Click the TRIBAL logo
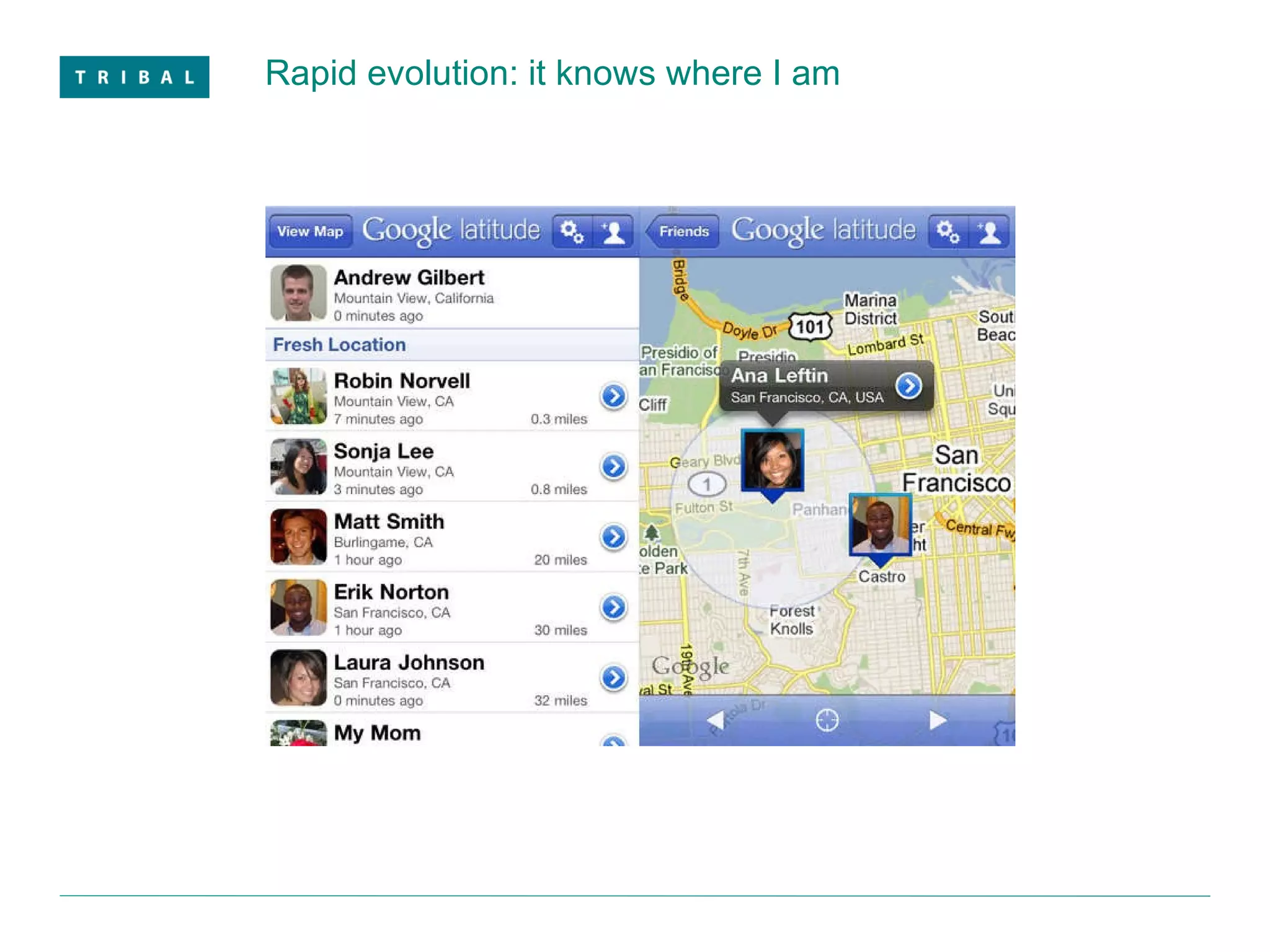 click(x=135, y=77)
